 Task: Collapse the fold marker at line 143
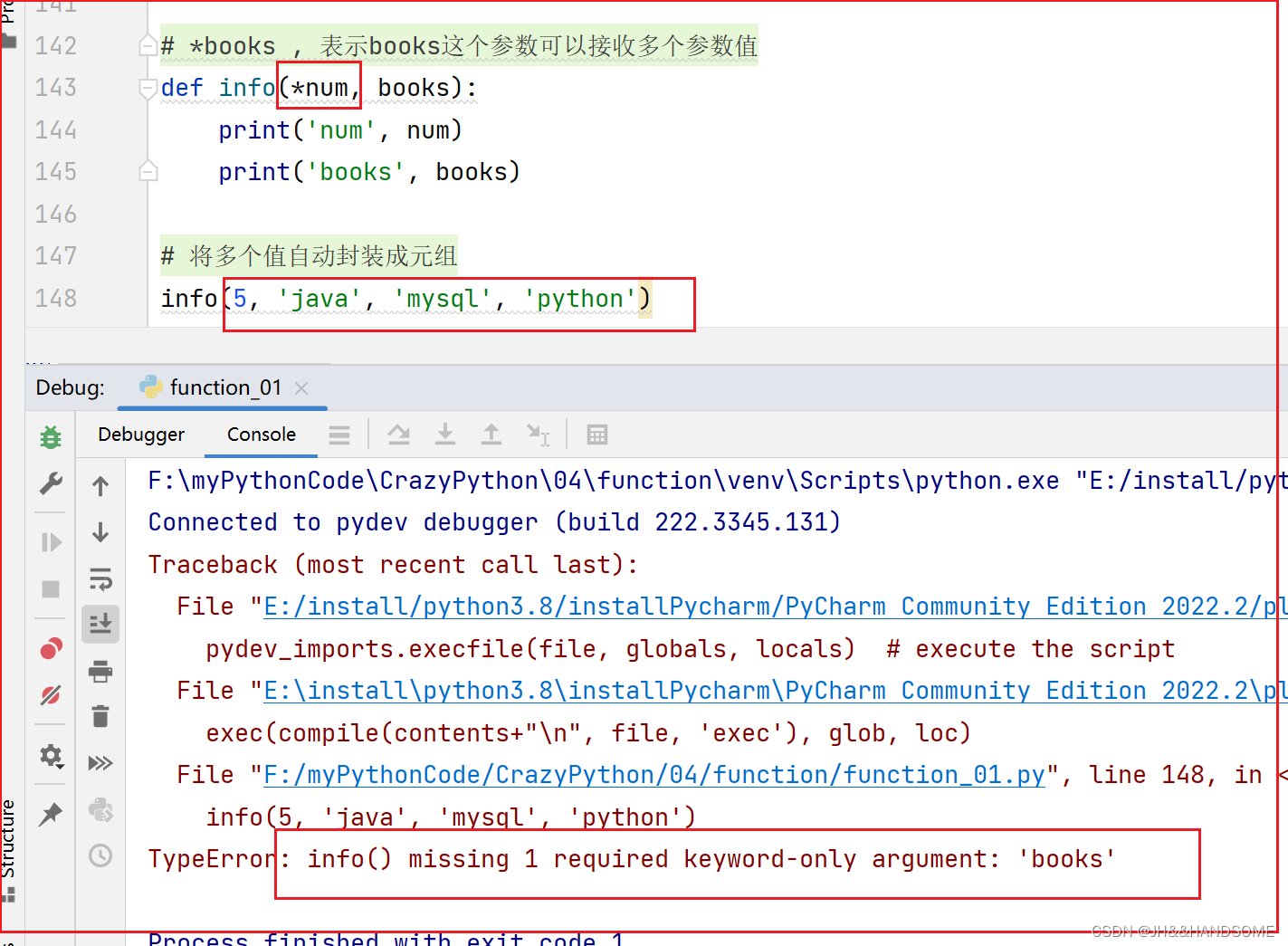click(148, 88)
